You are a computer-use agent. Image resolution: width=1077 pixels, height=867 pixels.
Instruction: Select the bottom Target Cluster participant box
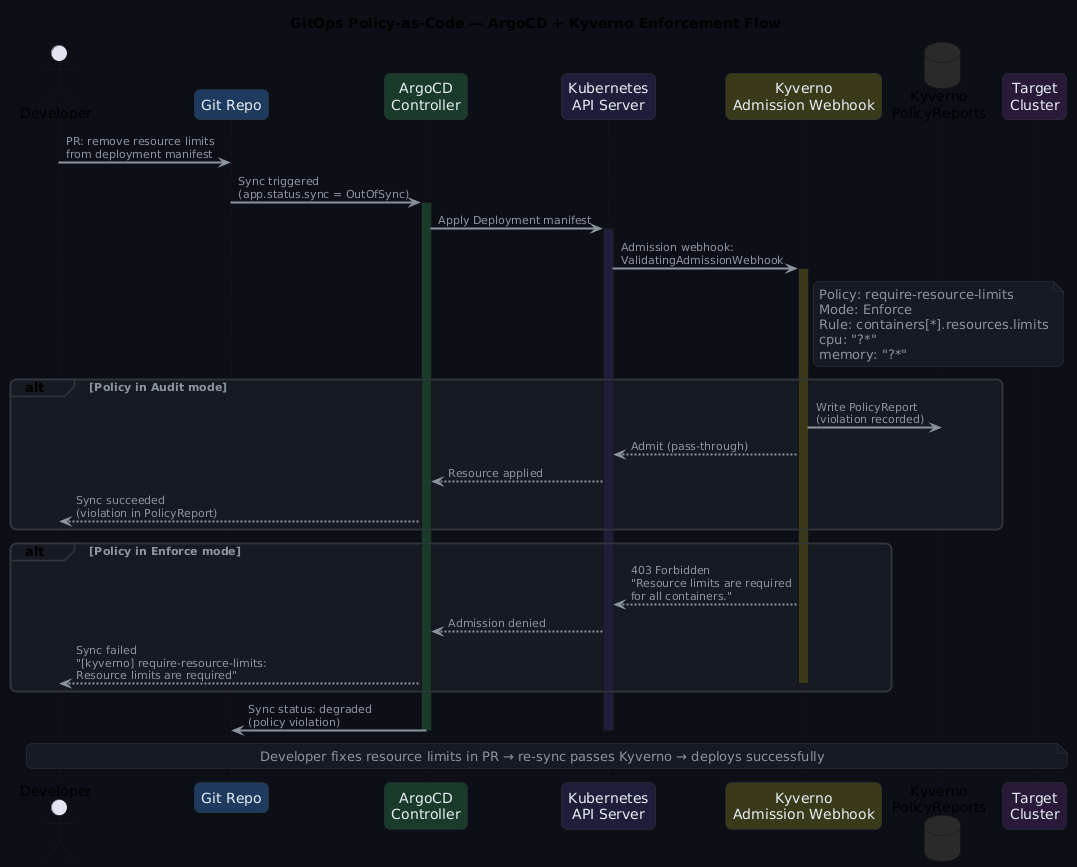(x=1034, y=806)
